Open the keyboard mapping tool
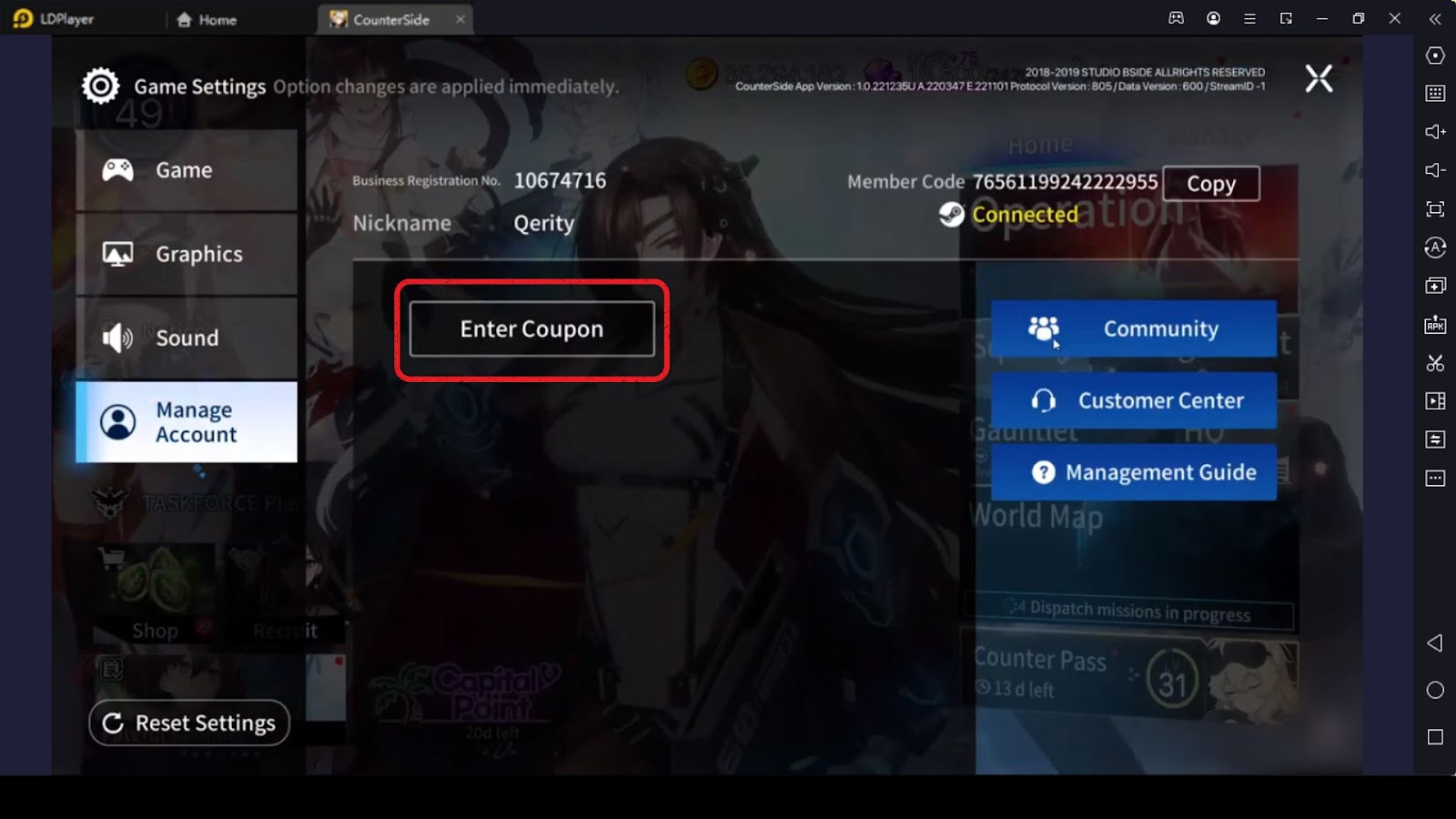This screenshot has height=819, width=1456. coord(1435,93)
